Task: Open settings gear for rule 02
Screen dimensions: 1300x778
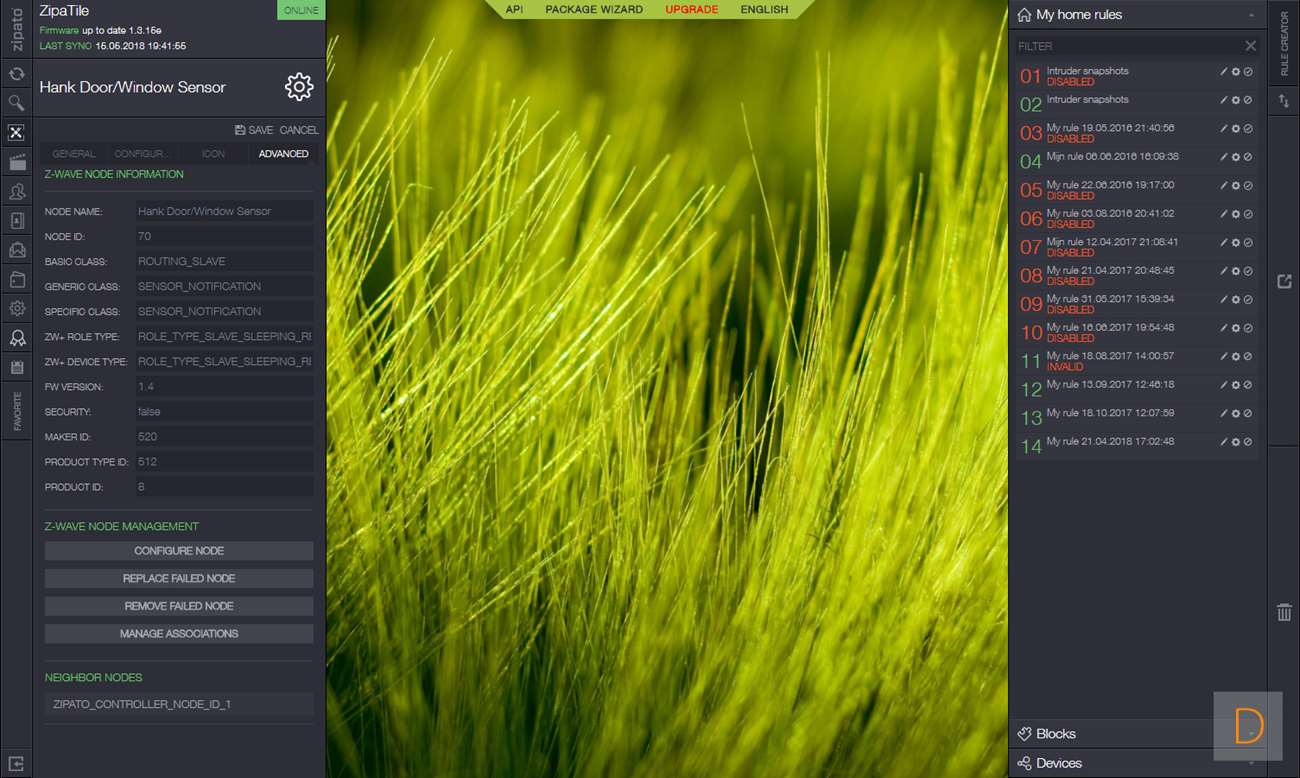Action: click(1236, 100)
